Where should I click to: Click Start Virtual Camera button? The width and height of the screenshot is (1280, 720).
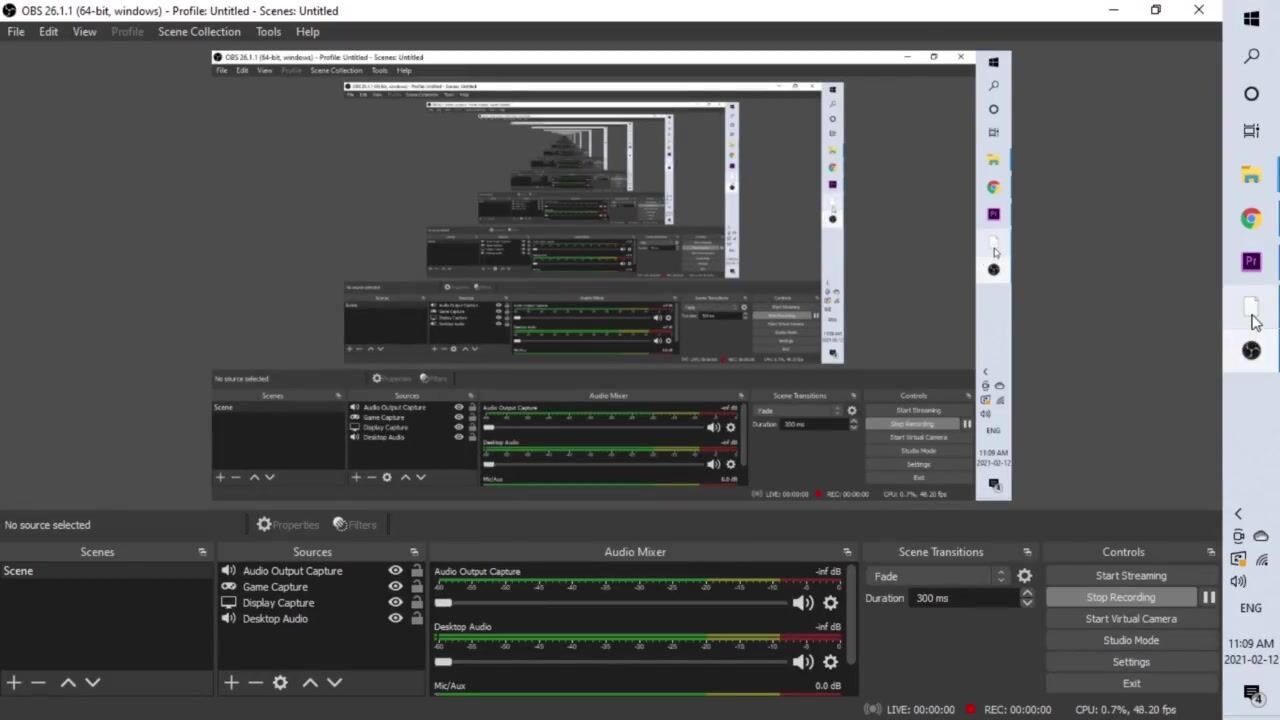coord(1131,619)
